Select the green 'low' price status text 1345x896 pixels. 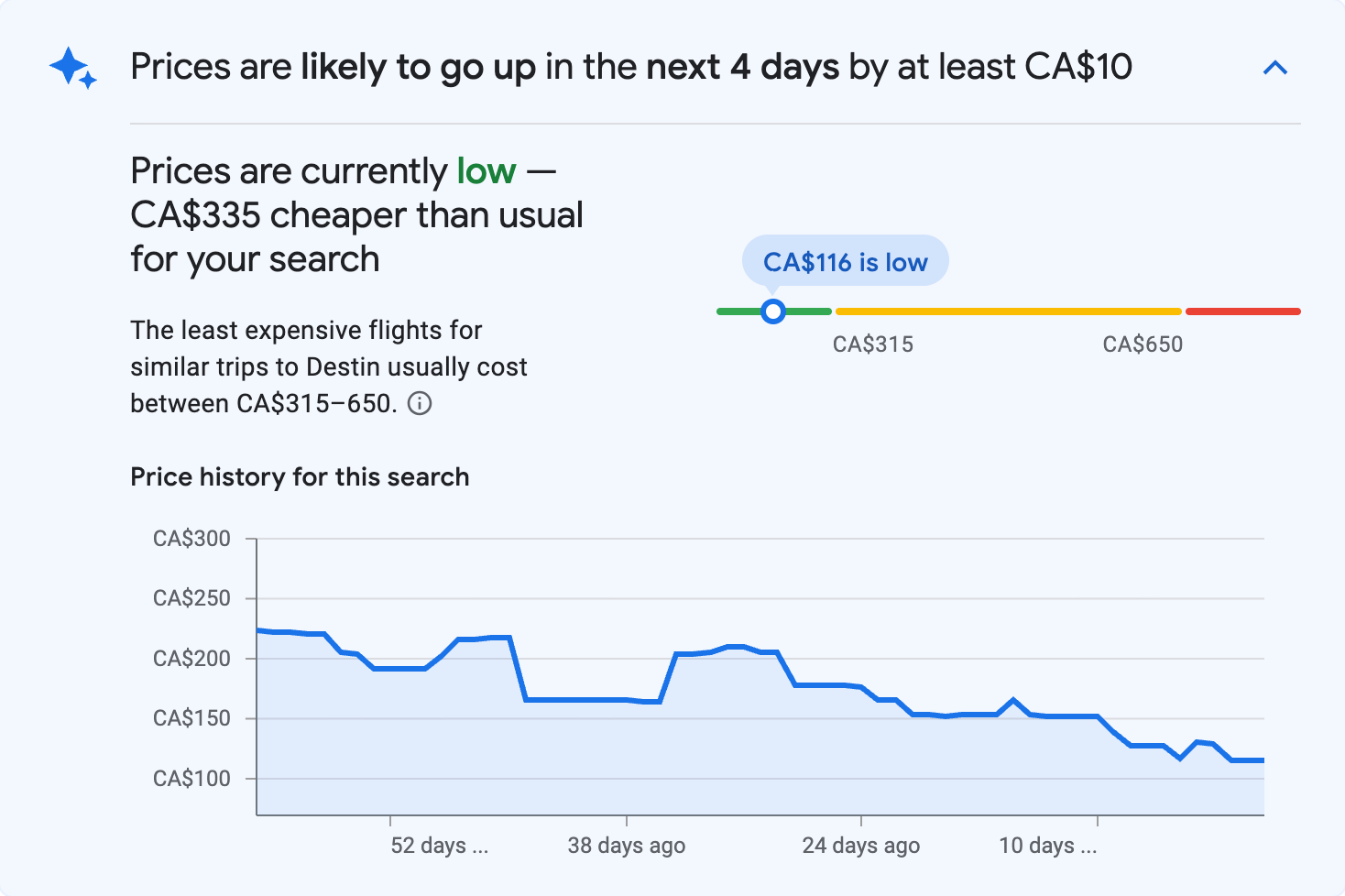[486, 170]
